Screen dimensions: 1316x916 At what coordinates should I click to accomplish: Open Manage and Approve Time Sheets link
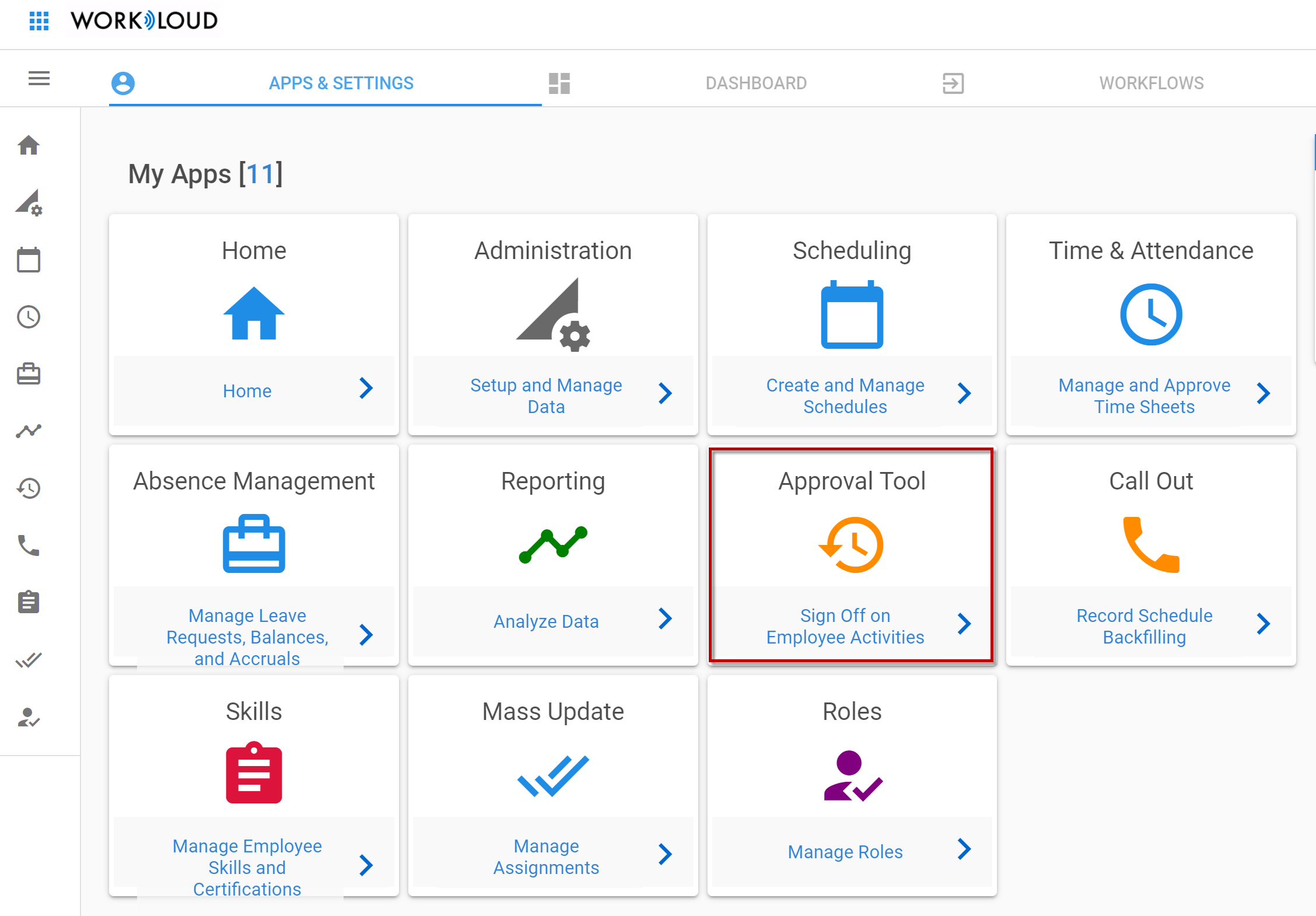[1144, 396]
